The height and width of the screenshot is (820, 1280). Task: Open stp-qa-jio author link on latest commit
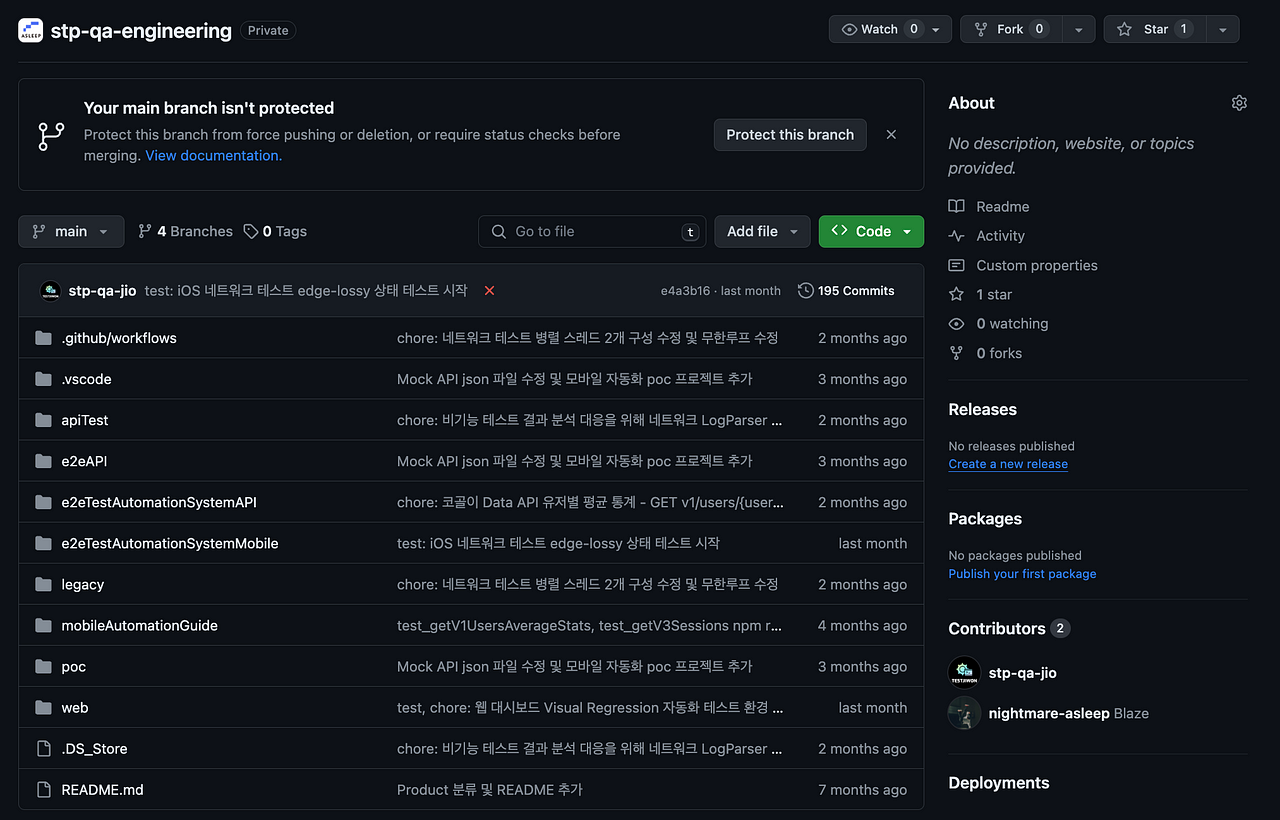[x=102, y=290]
